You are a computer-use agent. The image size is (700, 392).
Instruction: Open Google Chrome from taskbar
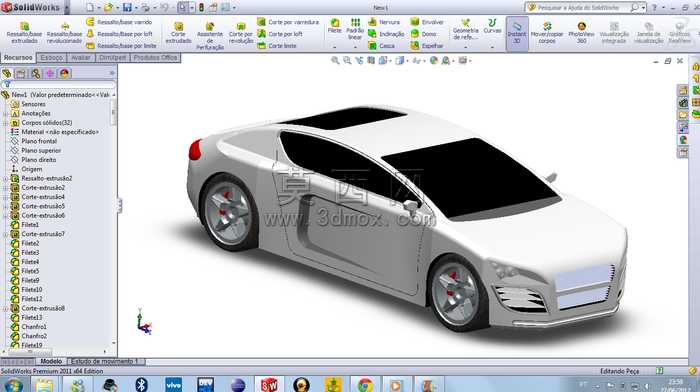[365, 385]
